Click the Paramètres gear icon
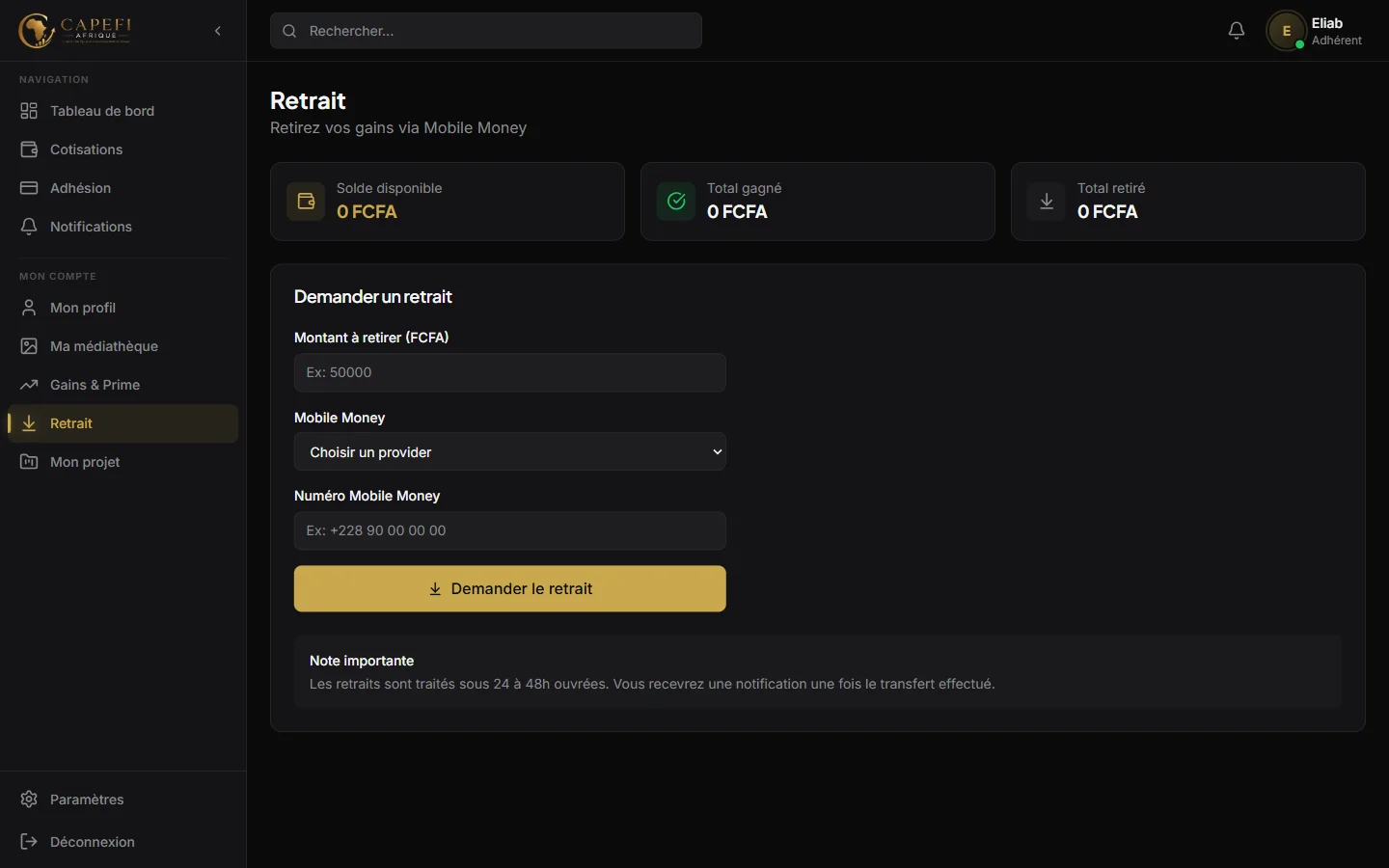The image size is (1389, 868). tap(29, 800)
